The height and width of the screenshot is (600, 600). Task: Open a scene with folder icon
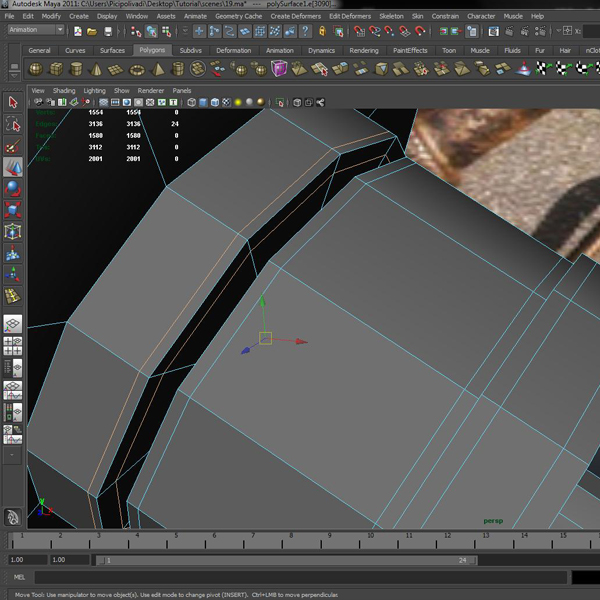[92, 31]
